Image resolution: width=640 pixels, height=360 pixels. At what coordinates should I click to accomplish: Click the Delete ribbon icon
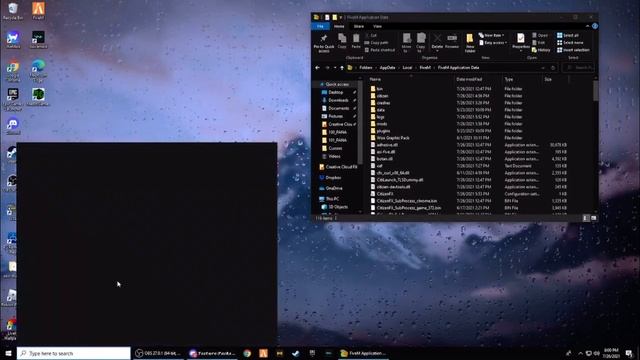(x=437, y=41)
